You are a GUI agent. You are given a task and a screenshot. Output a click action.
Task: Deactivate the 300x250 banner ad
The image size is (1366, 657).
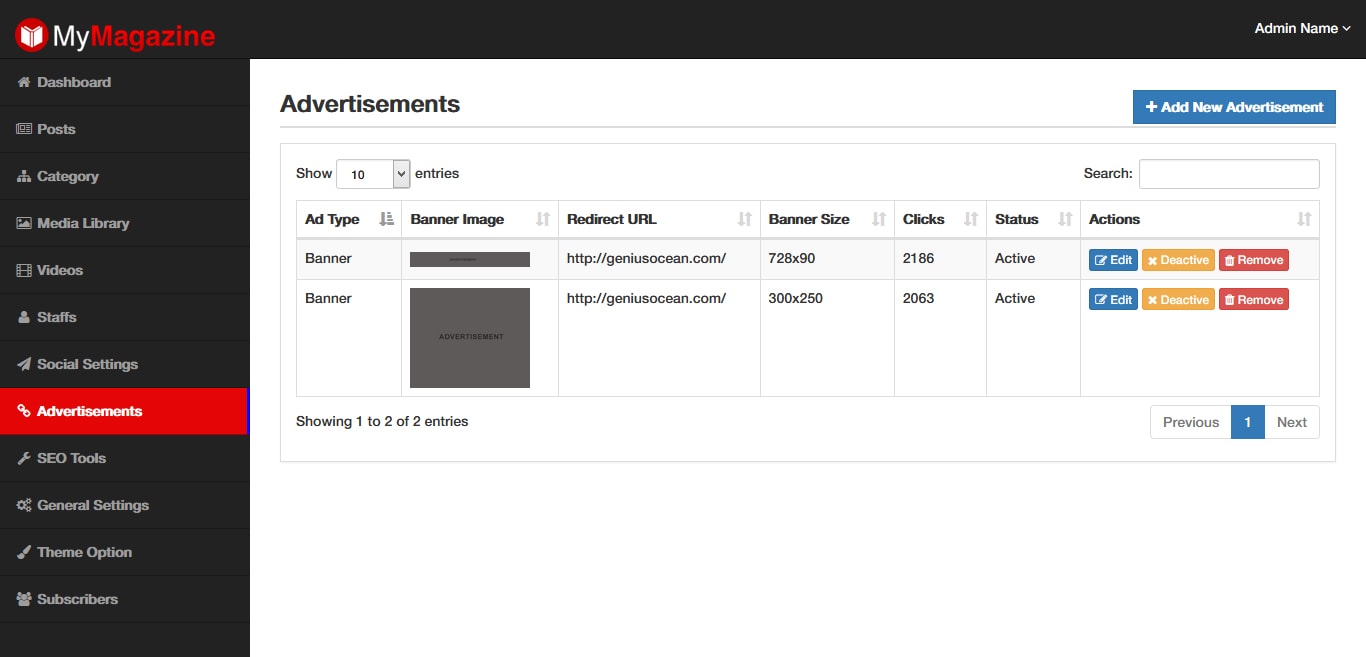coord(1177,300)
